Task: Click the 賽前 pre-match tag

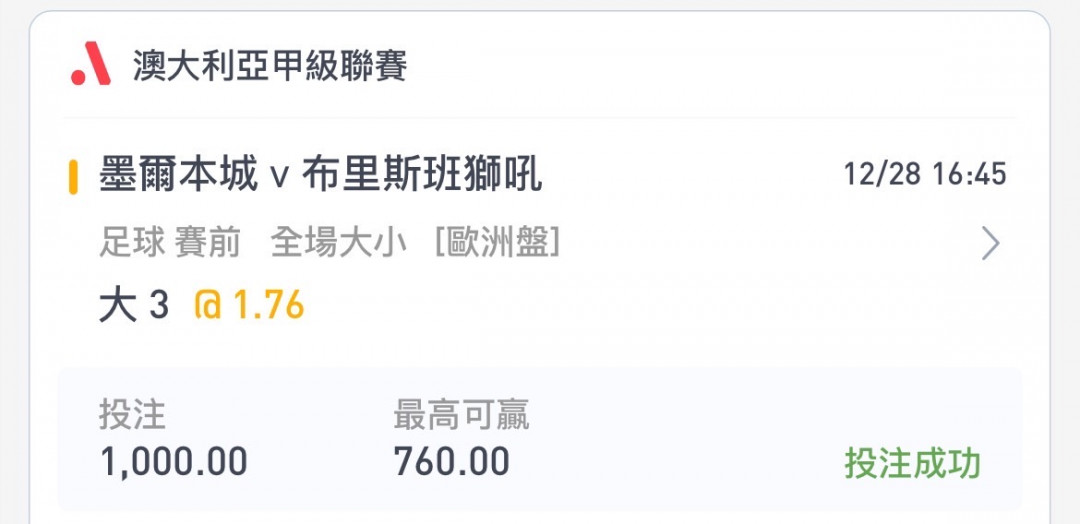Action: point(207,243)
